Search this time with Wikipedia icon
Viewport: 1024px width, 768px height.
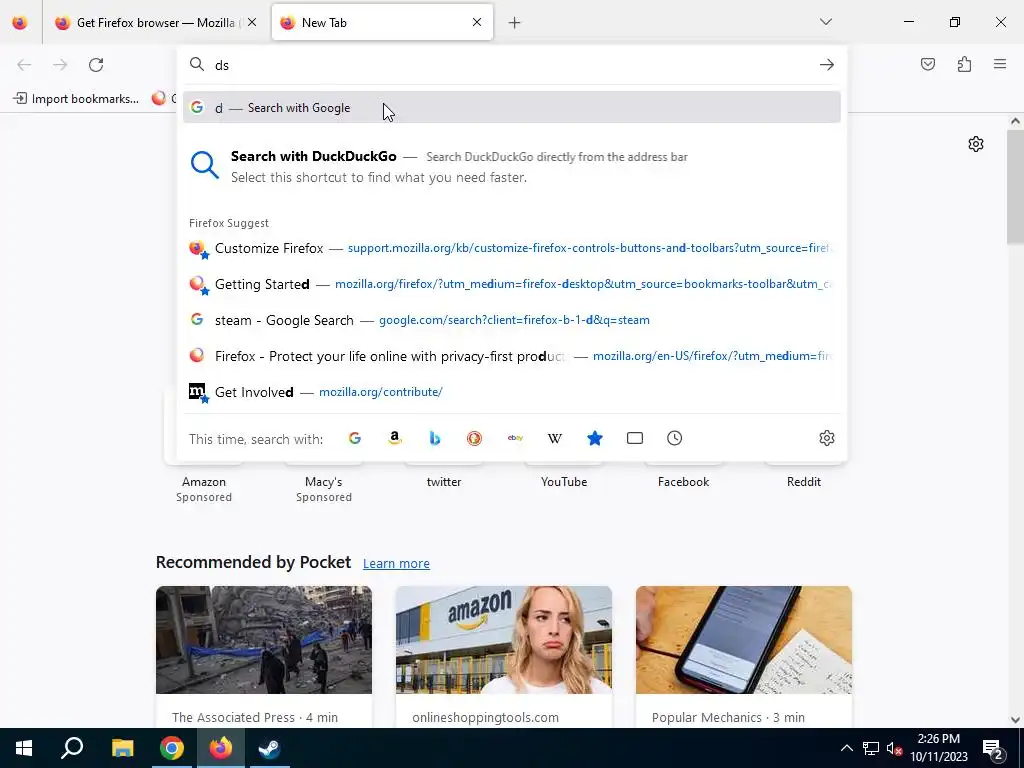pyautogui.click(x=554, y=438)
